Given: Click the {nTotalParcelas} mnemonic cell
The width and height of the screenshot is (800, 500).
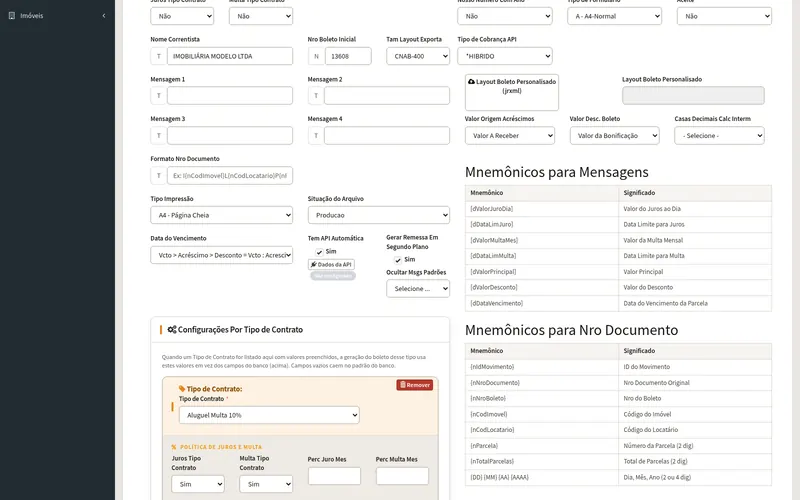Looking at the screenshot, I should tap(541, 462).
